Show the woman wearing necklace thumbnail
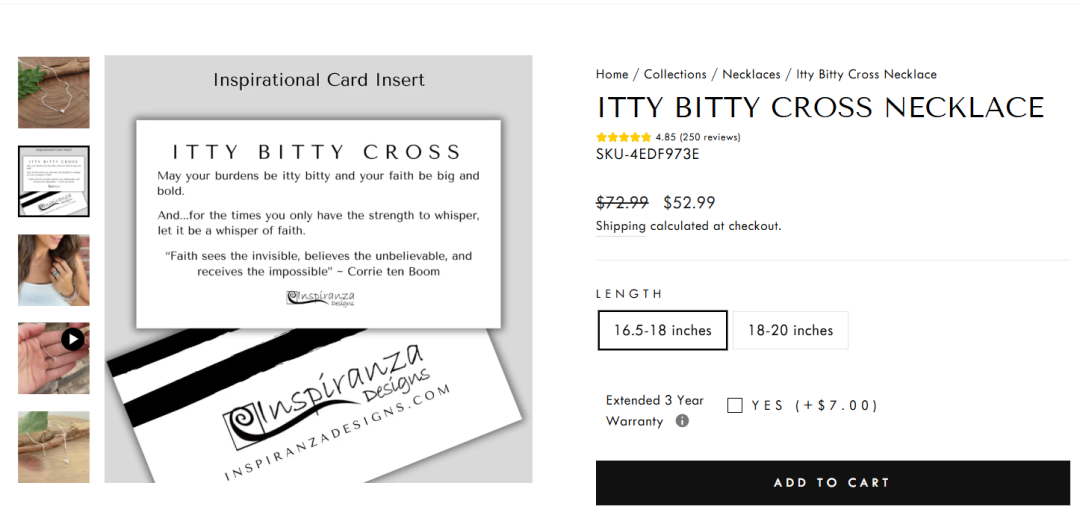1080x527 pixels. [54, 270]
